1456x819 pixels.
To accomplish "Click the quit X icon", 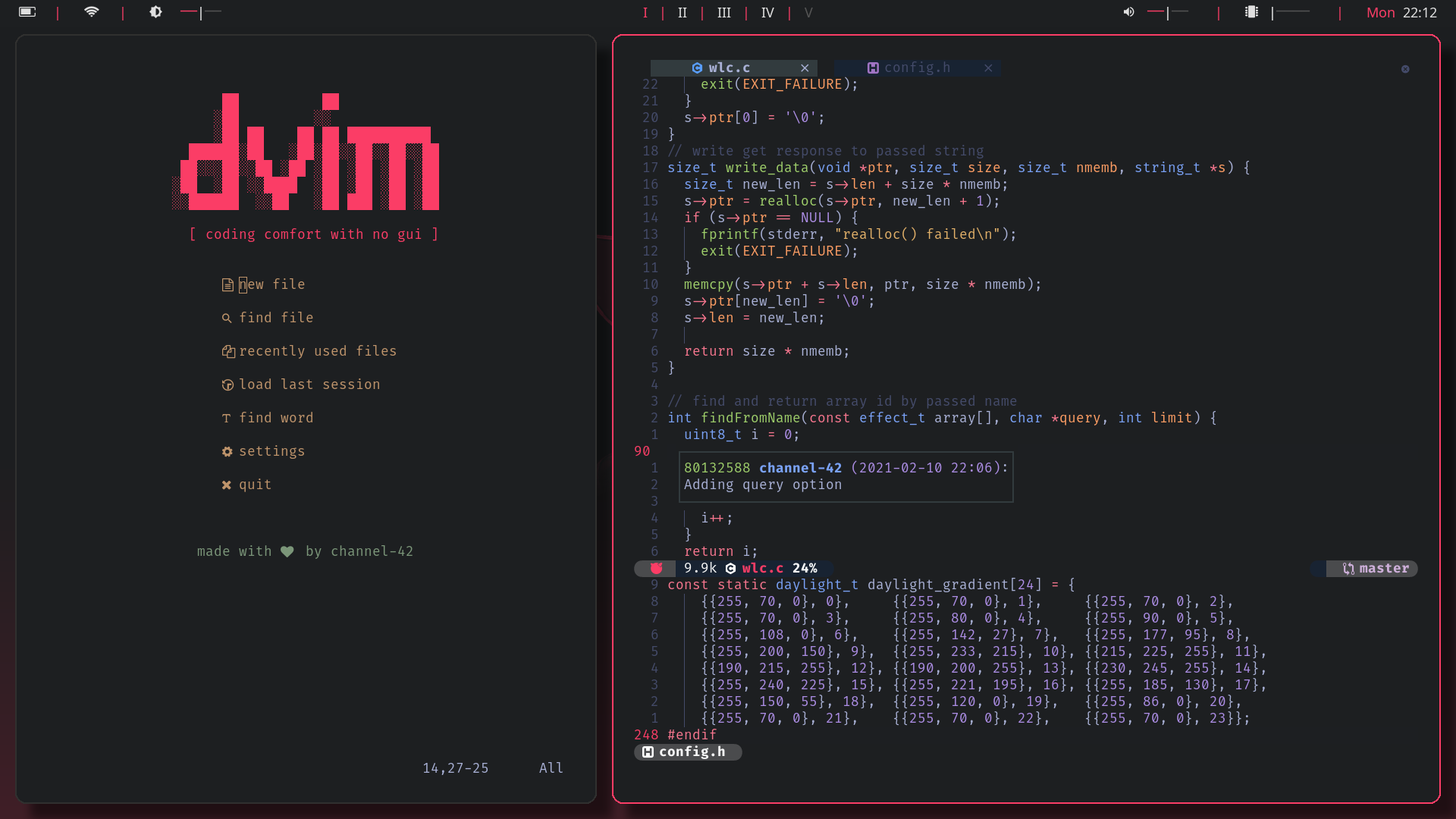I will coord(226,485).
